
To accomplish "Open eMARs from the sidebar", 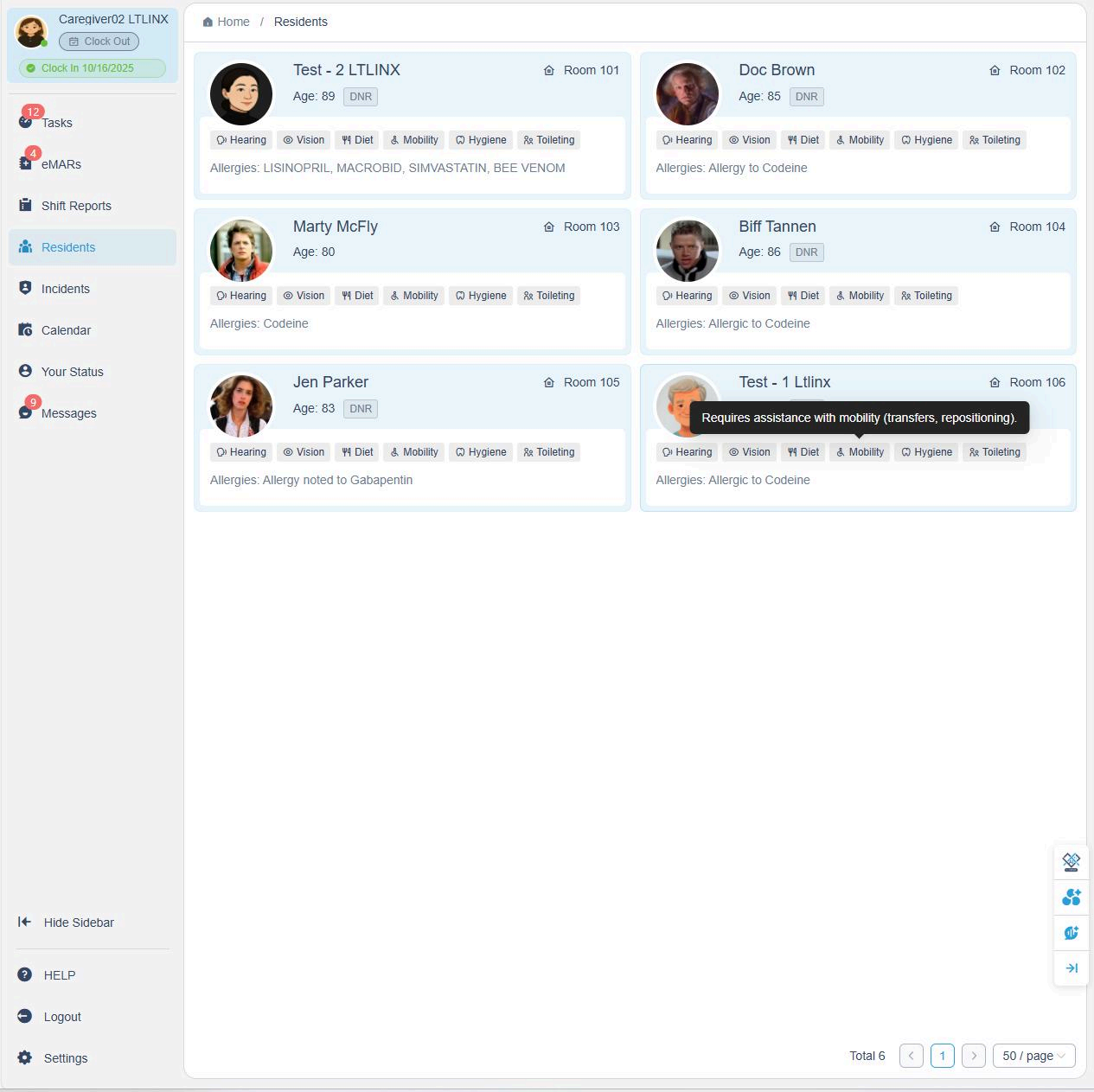I will click(26, 163).
